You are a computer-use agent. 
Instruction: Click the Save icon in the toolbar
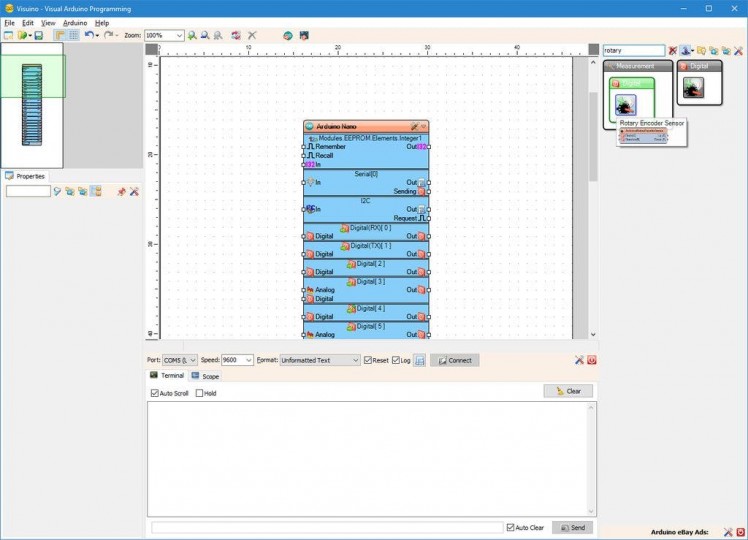click(38, 35)
